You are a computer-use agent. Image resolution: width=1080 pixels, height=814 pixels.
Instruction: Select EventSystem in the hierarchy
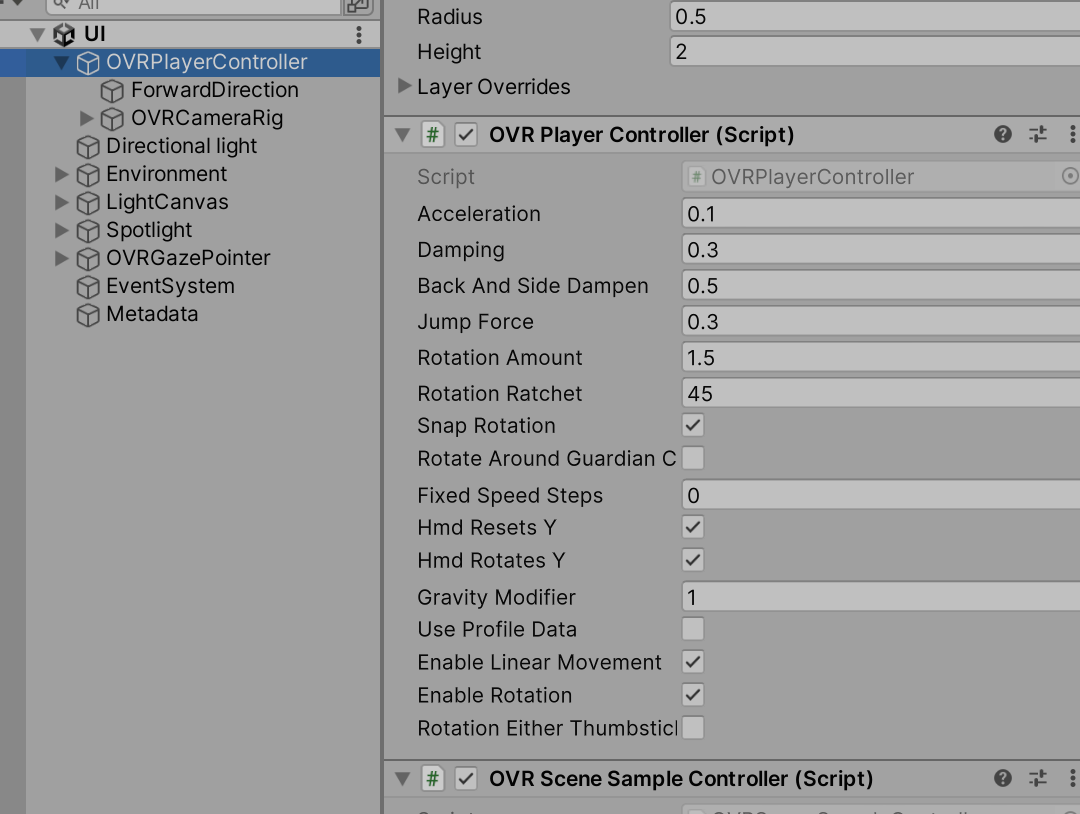170,286
